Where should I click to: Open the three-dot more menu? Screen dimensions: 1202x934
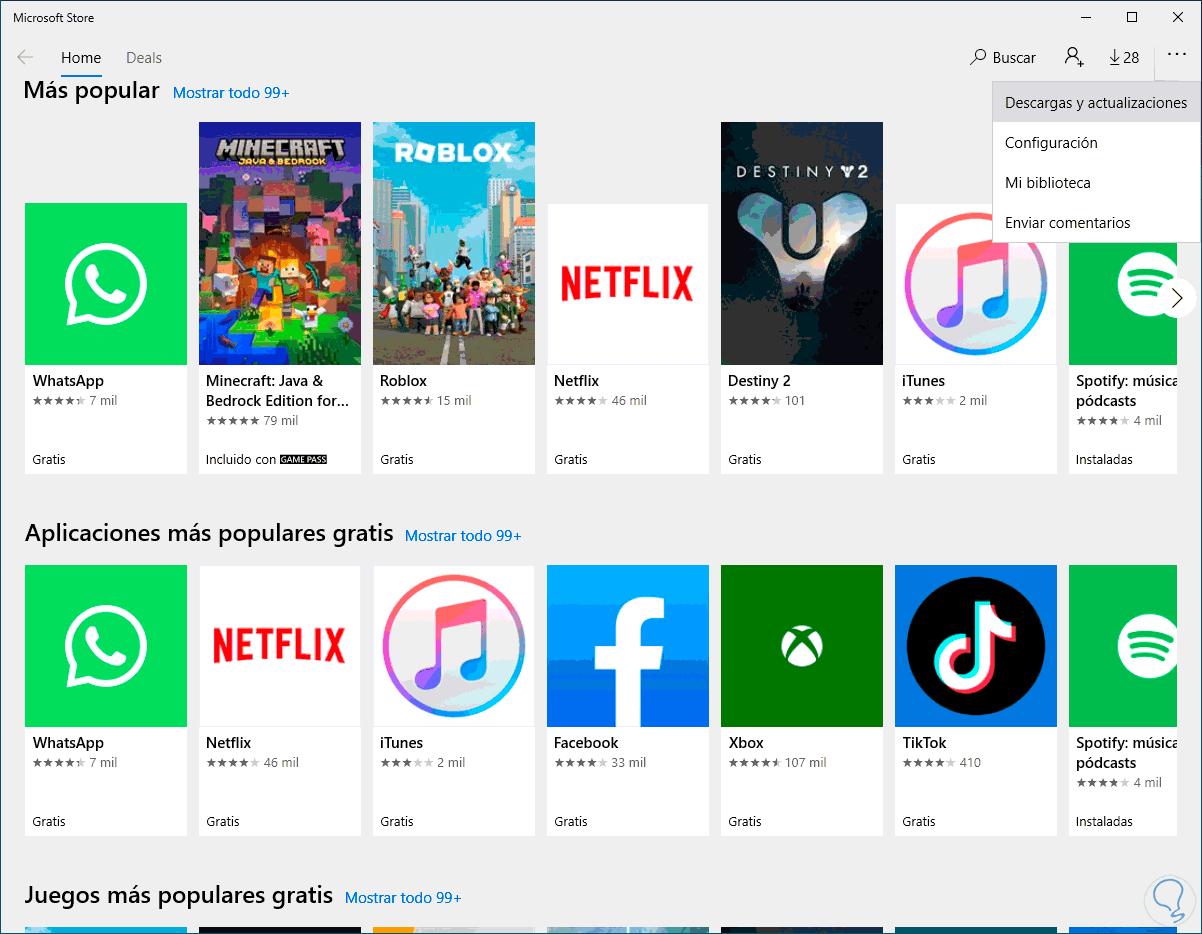[1176, 57]
